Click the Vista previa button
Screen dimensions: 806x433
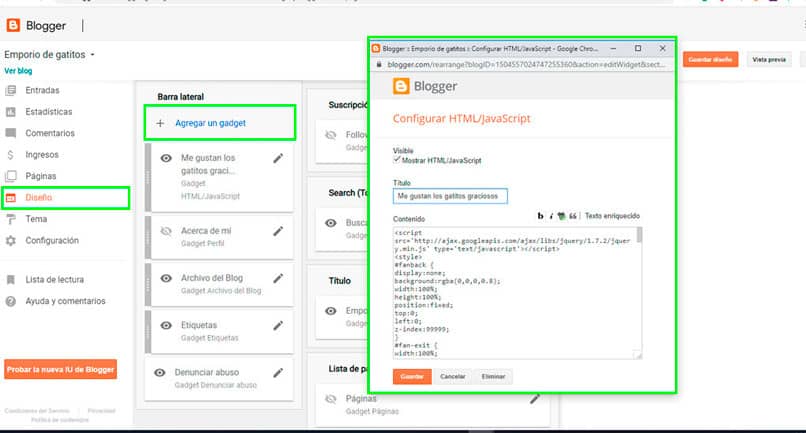point(769,60)
